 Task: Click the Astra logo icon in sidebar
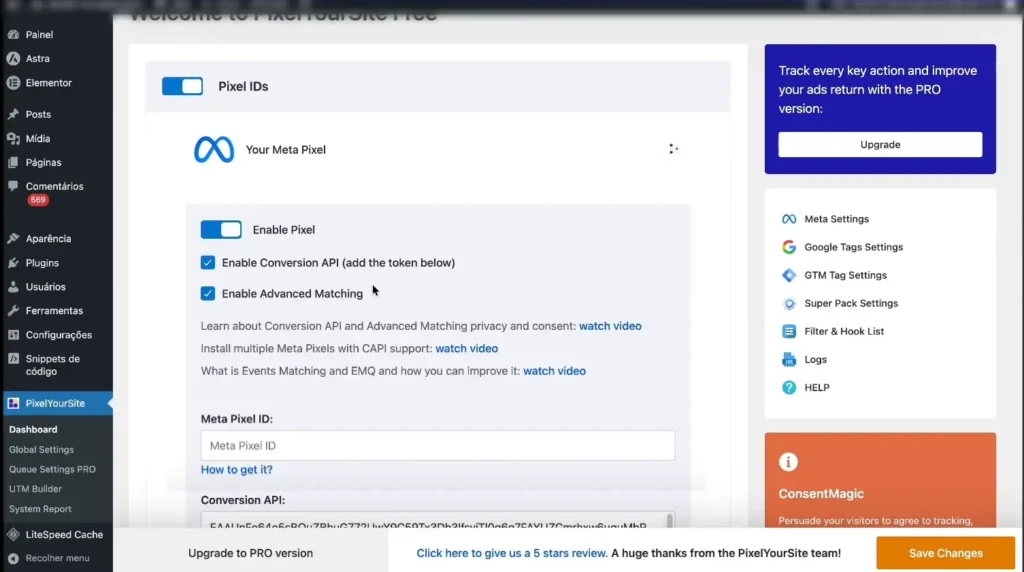tap(13, 59)
